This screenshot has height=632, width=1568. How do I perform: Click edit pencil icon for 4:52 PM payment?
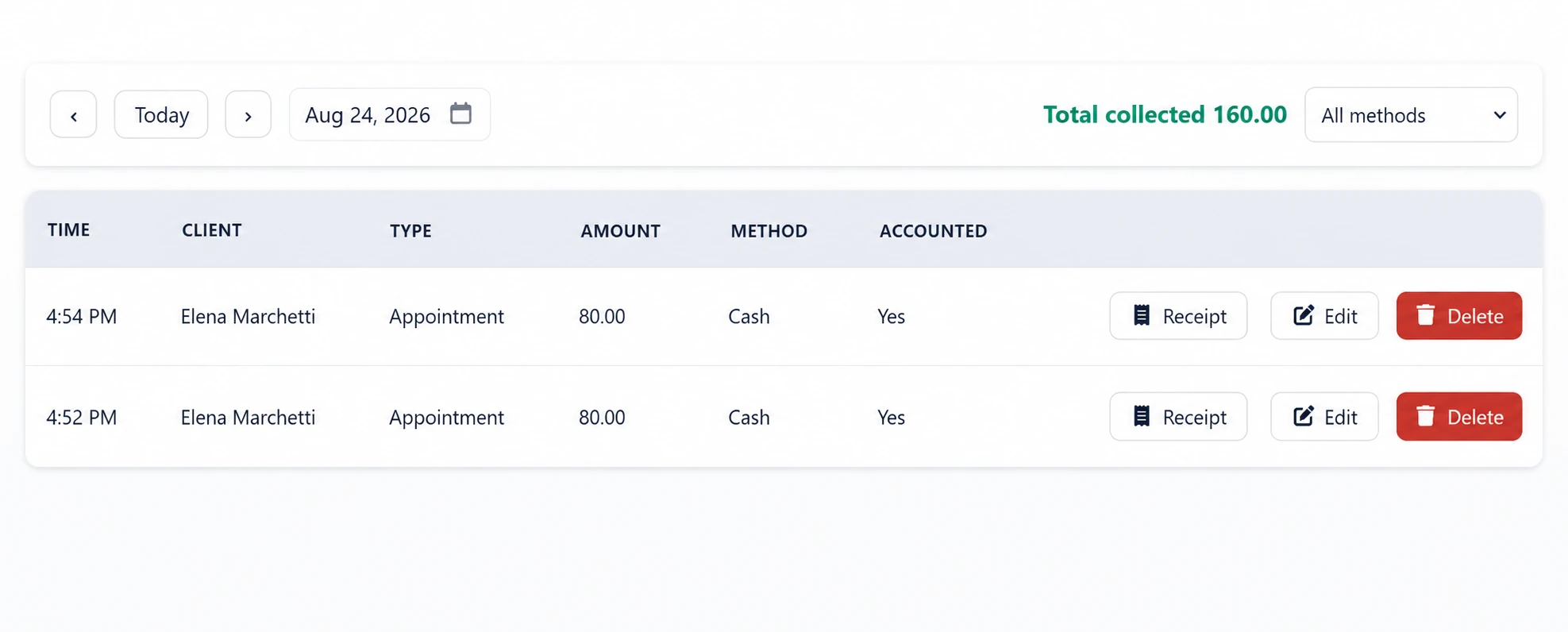(1303, 416)
